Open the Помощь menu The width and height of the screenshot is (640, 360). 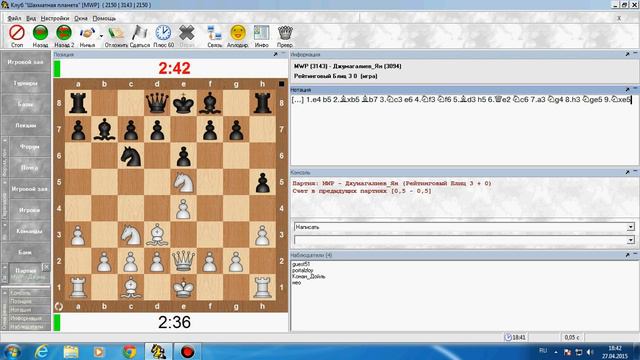(x=104, y=18)
